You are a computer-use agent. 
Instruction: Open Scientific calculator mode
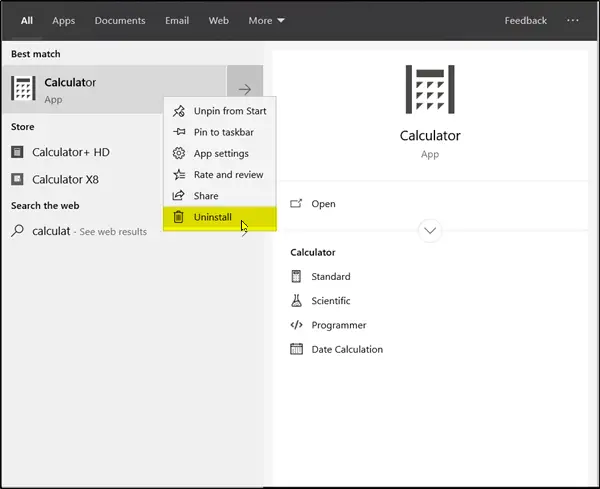point(330,301)
